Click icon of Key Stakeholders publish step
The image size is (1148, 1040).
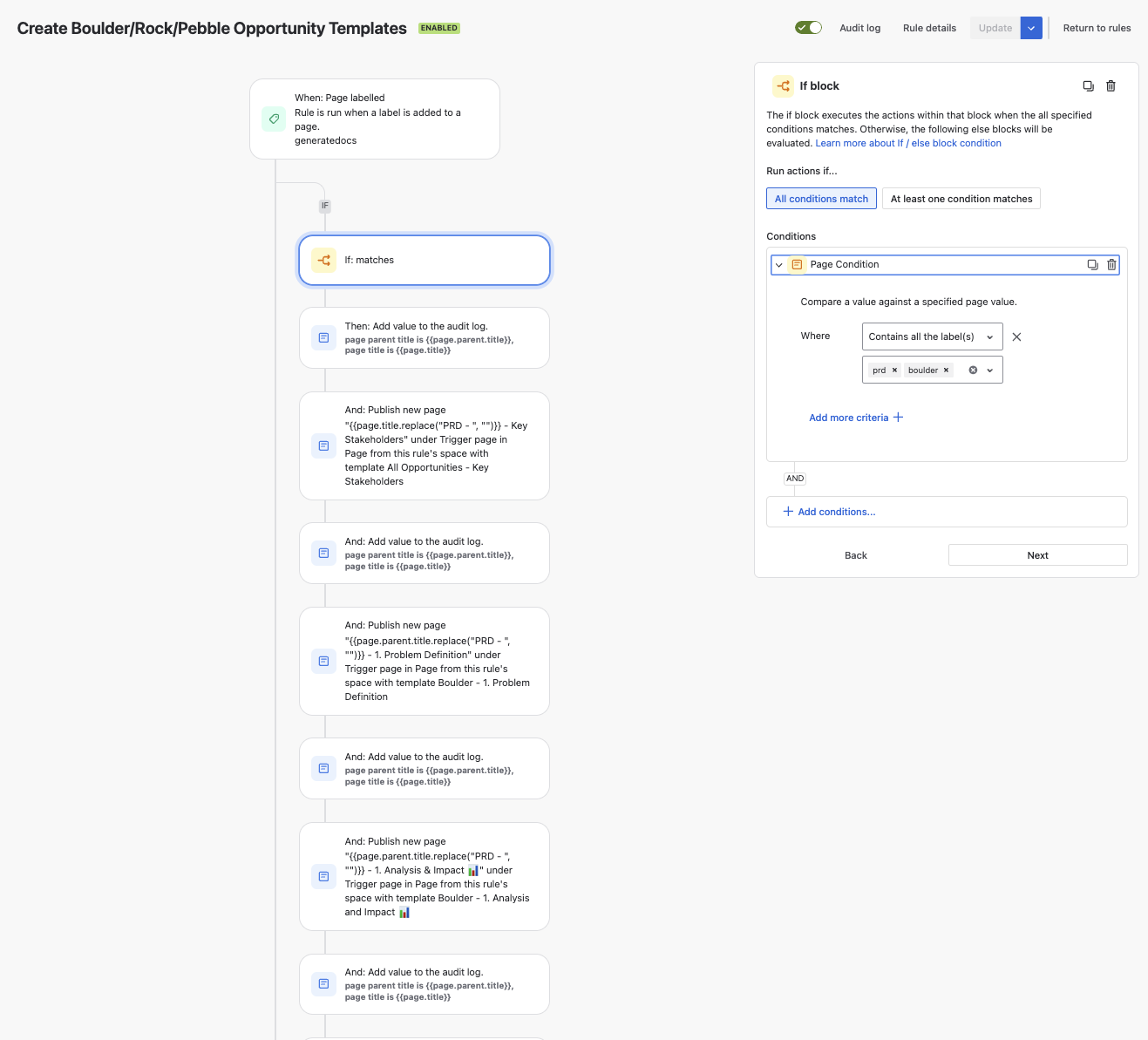pyautogui.click(x=324, y=445)
